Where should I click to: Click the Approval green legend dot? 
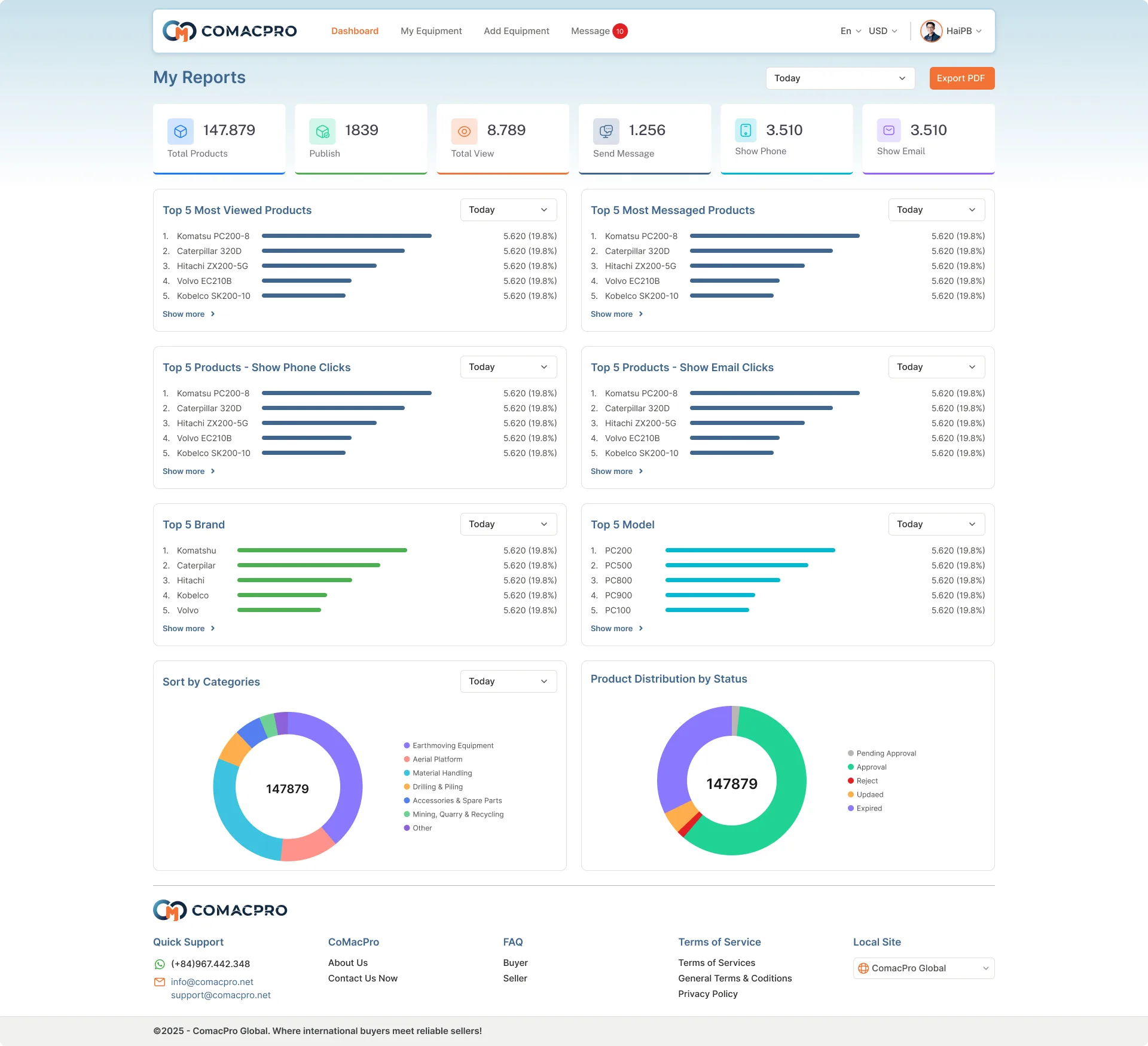[x=851, y=767]
